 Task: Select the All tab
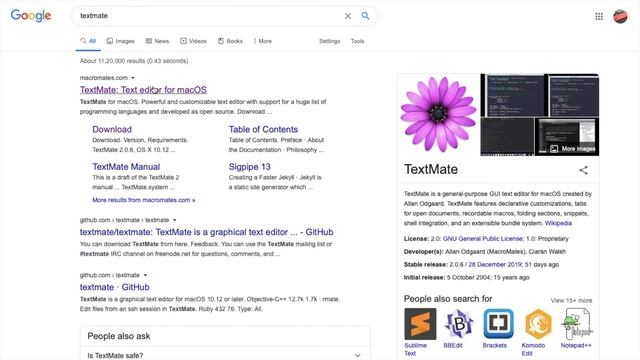(x=88, y=41)
